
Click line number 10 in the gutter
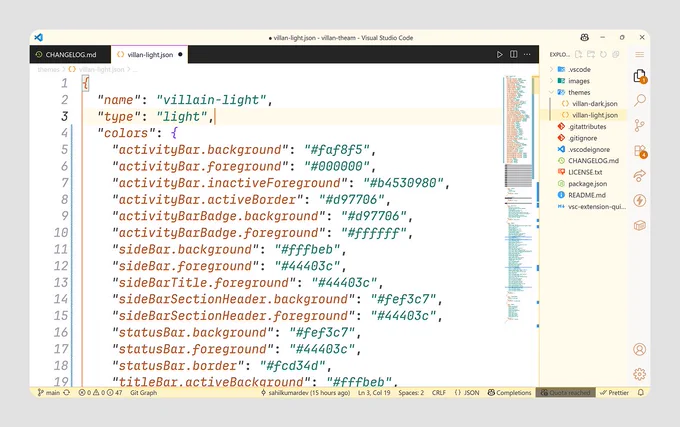(x=61, y=232)
